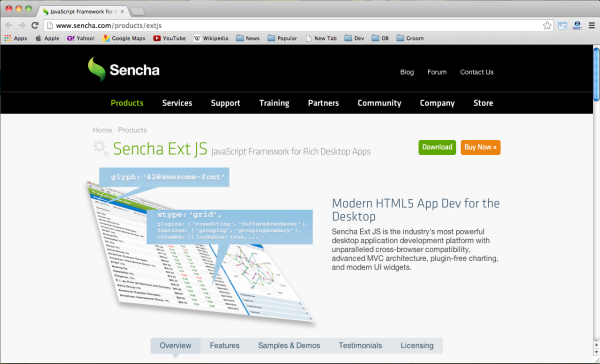
Task: Switch to the Overview tab
Action: [x=175, y=346]
